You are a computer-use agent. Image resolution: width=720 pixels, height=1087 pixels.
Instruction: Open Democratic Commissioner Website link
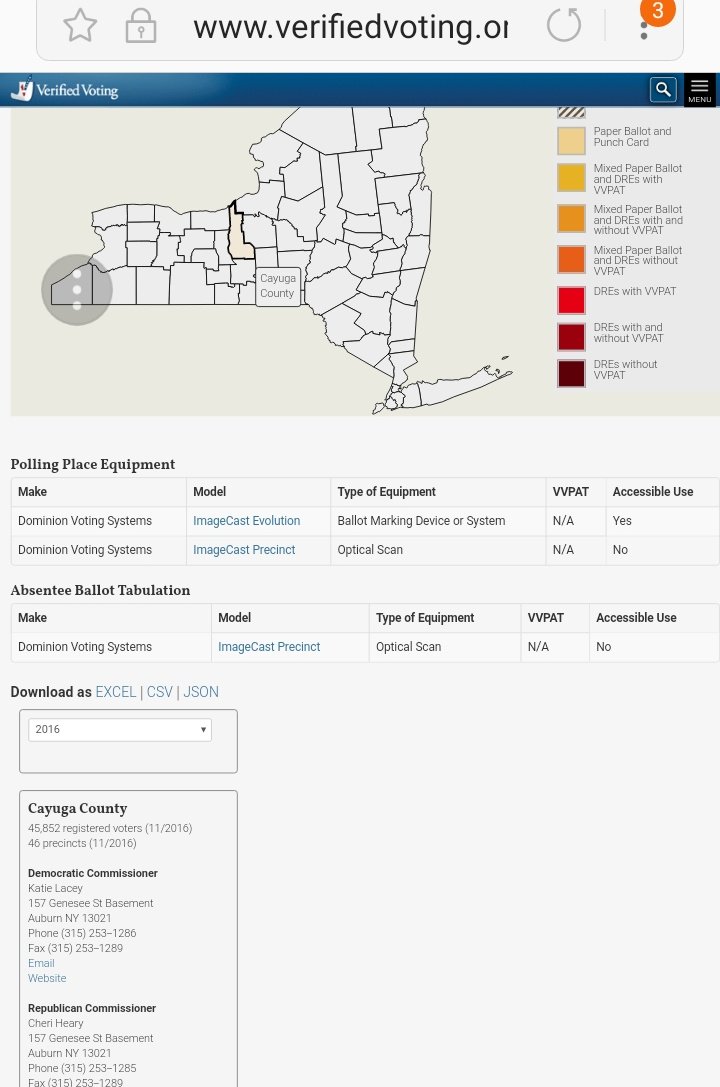(47, 978)
